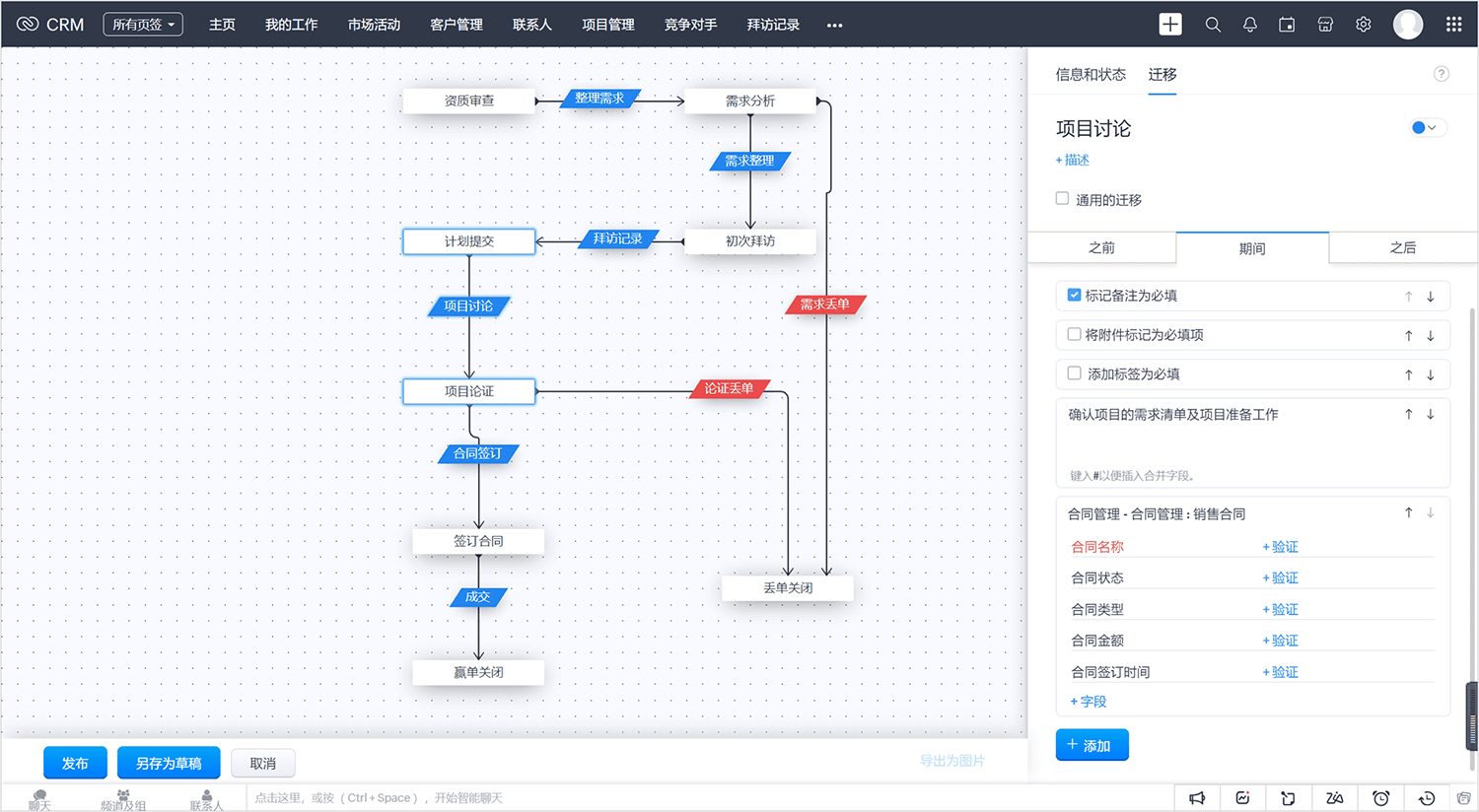Open 拜访记录 in navigation bar
The height and width of the screenshot is (812, 1479).
coord(773,25)
